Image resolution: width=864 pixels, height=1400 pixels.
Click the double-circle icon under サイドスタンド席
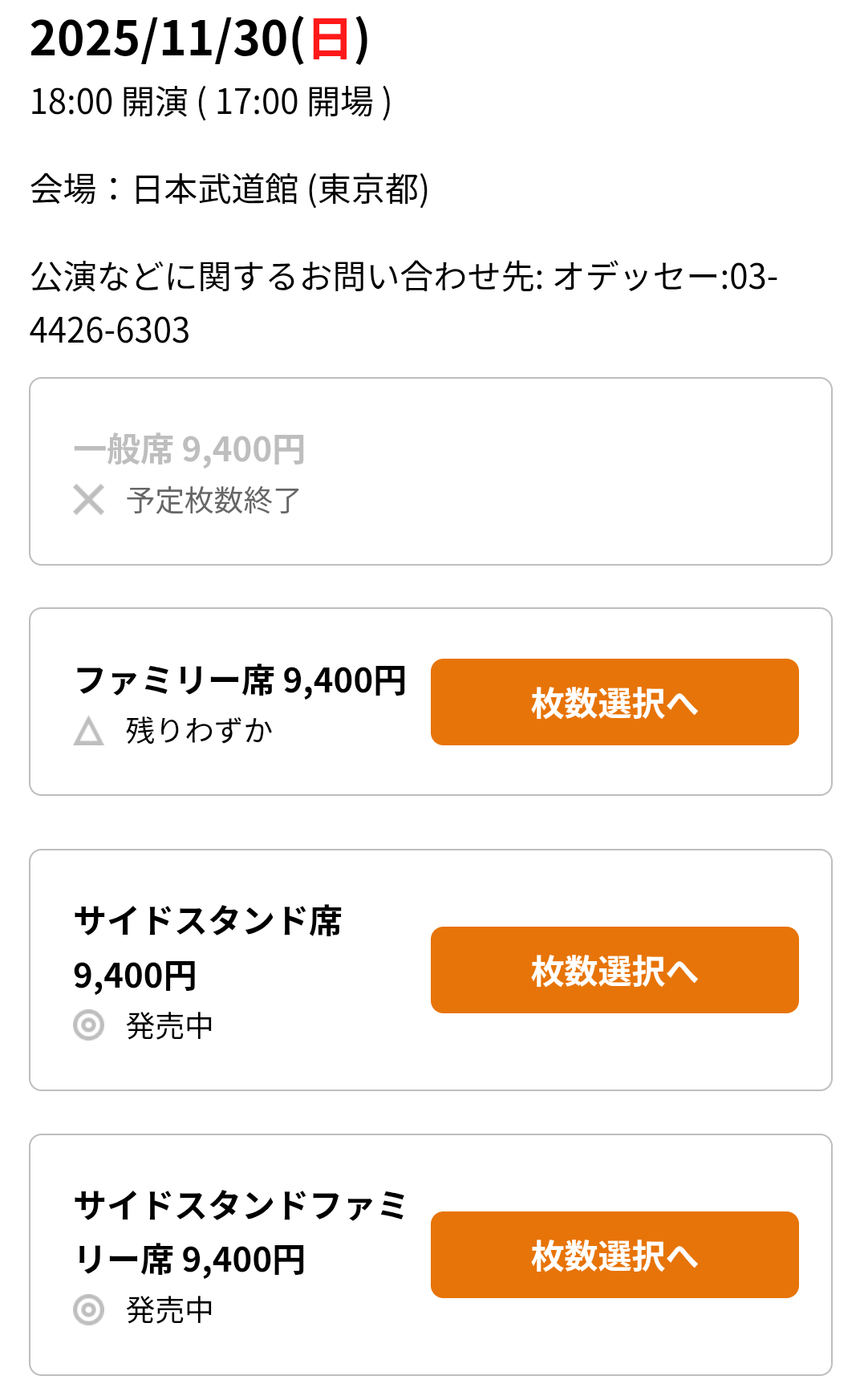(88, 1025)
